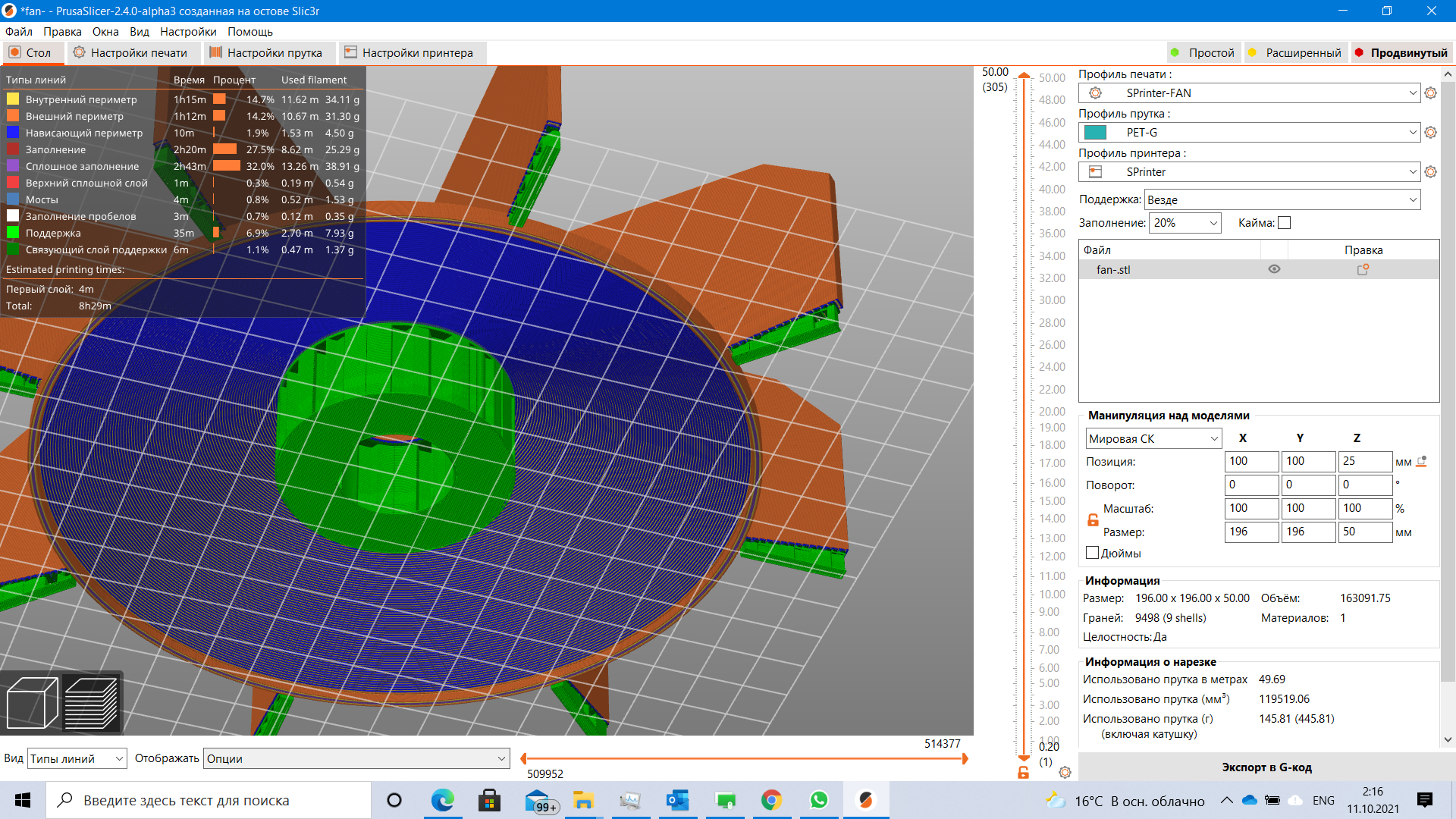Screen dimensions: 1456x819
Task: Click Экспорт в G-код button
Action: 1266,767
